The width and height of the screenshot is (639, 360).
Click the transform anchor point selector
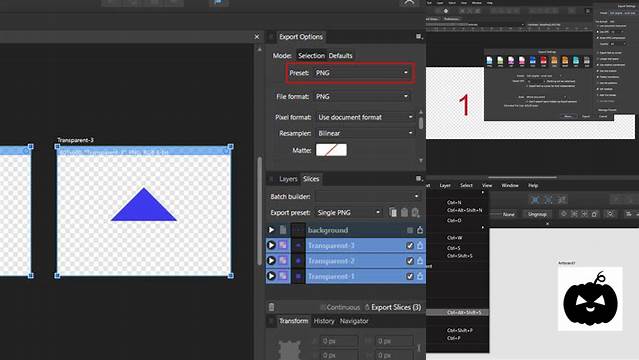(290, 349)
